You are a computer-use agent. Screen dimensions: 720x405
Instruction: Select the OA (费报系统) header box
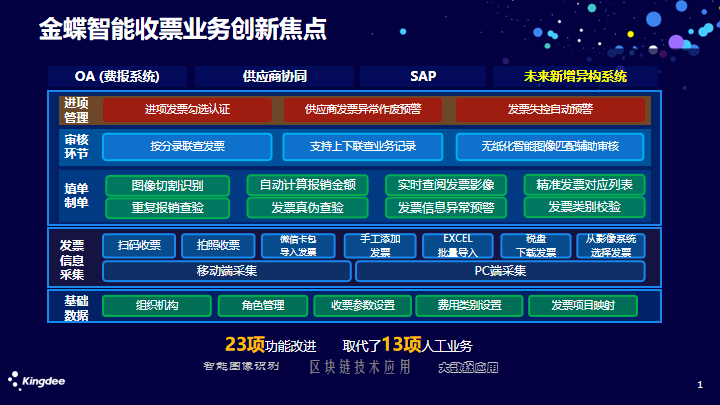tap(117, 76)
